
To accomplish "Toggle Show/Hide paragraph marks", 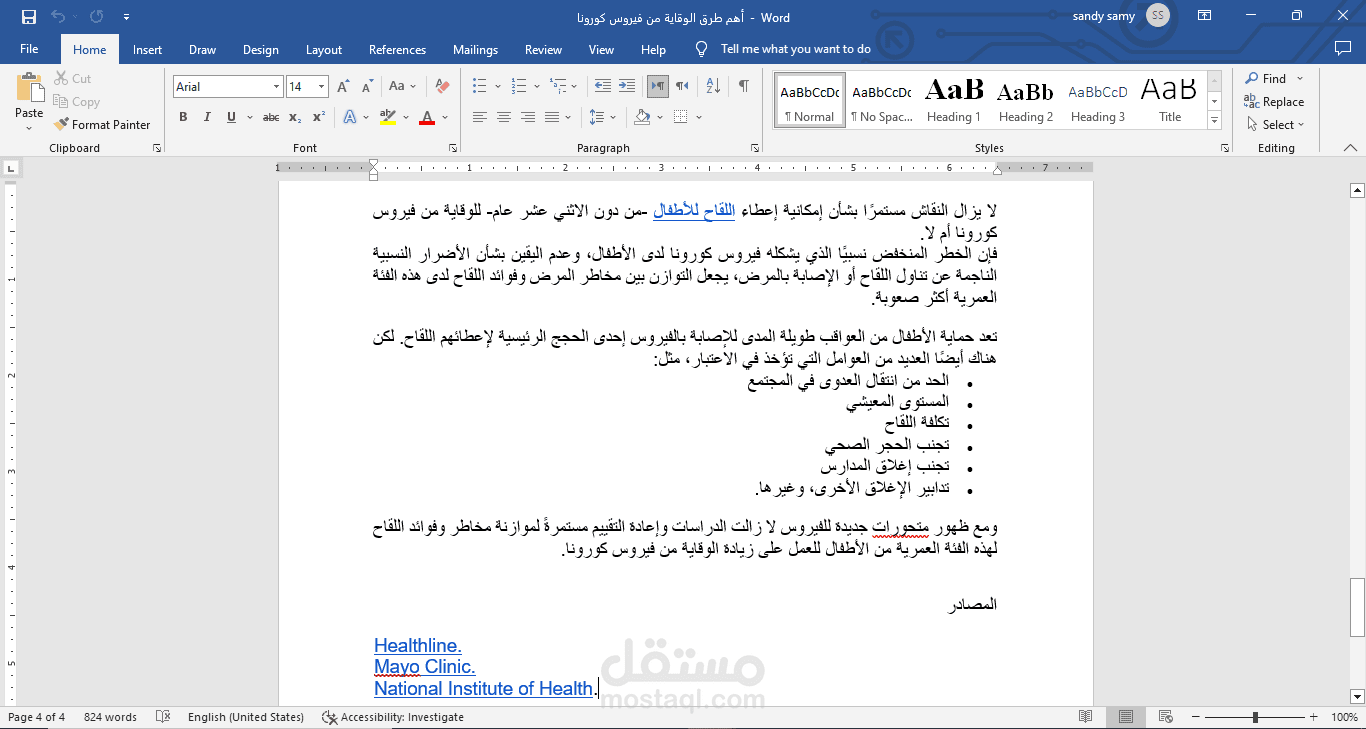I will tap(744, 87).
